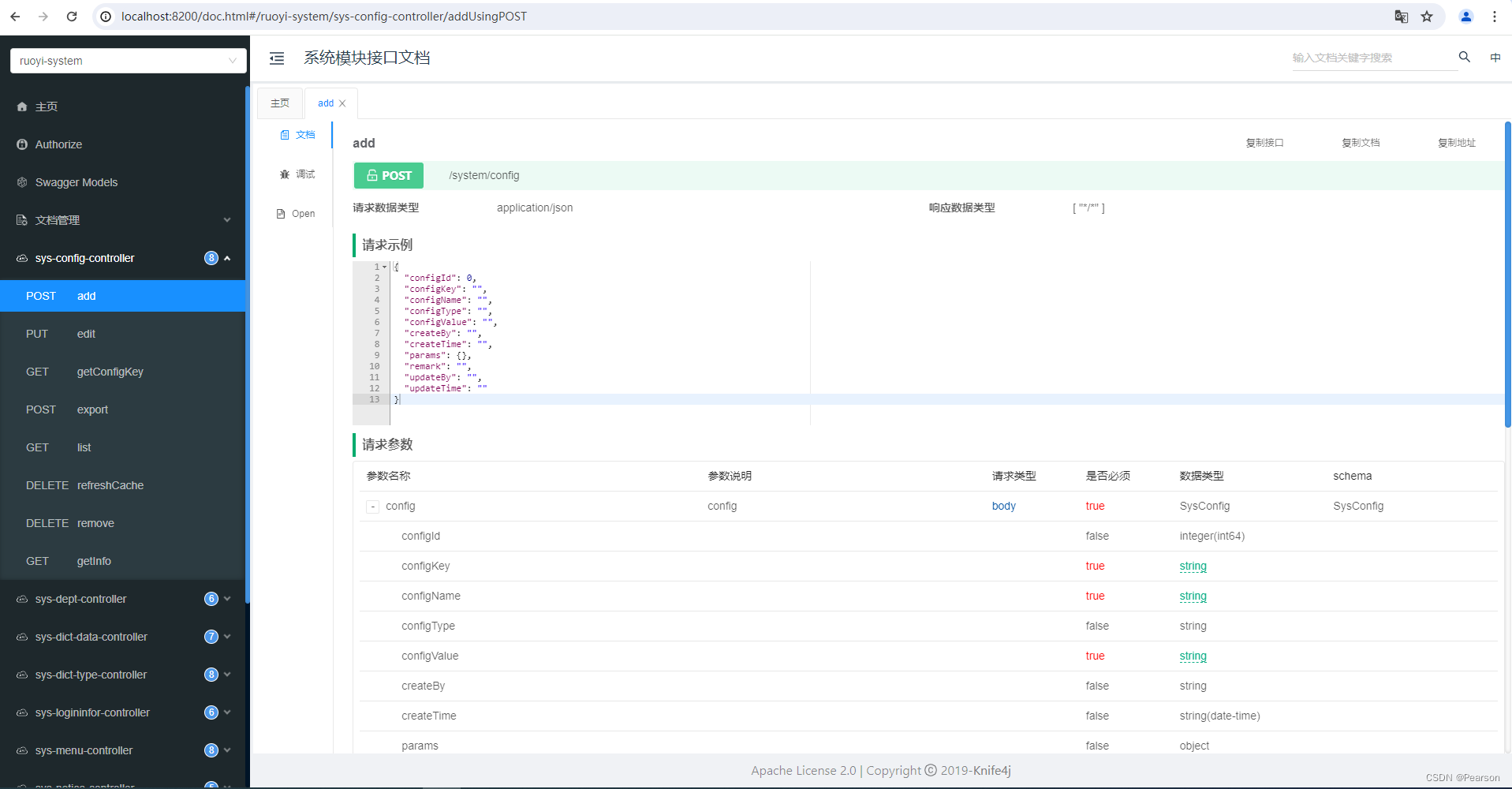This screenshot has width=1512, height=789.
Task: Reload the page with refresh icon
Action: pyautogui.click(x=72, y=17)
